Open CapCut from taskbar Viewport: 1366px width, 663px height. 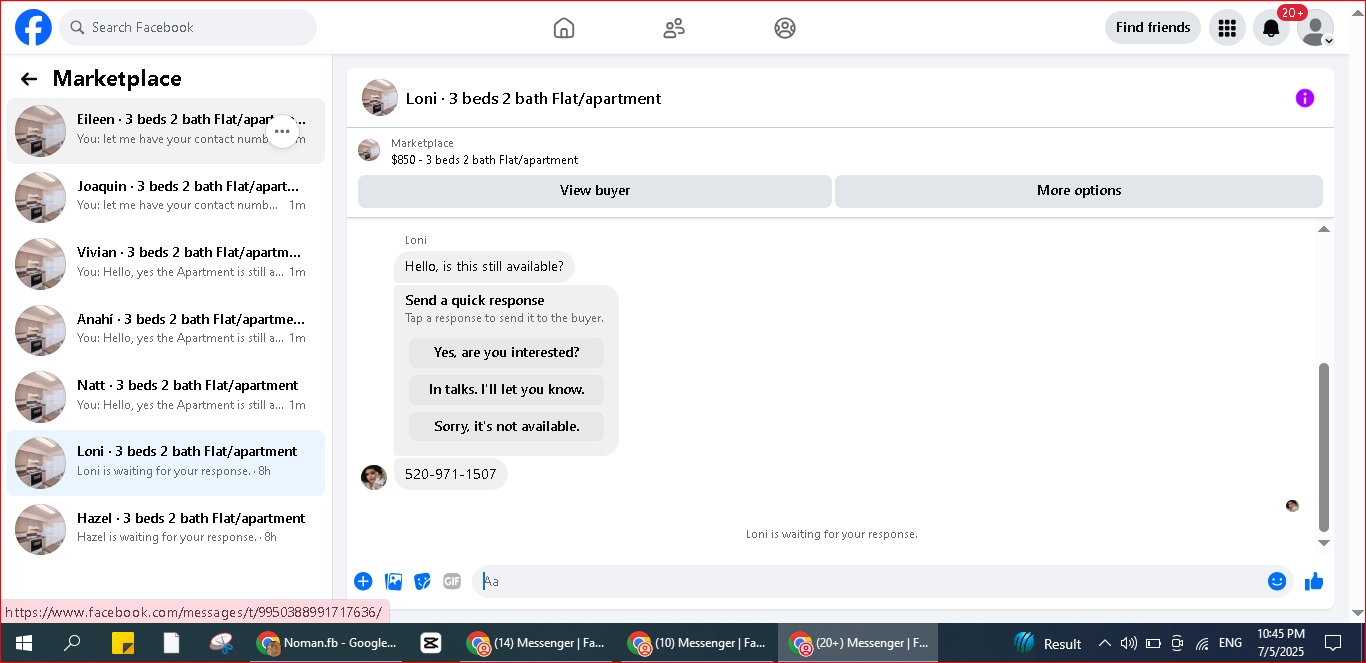(431, 643)
